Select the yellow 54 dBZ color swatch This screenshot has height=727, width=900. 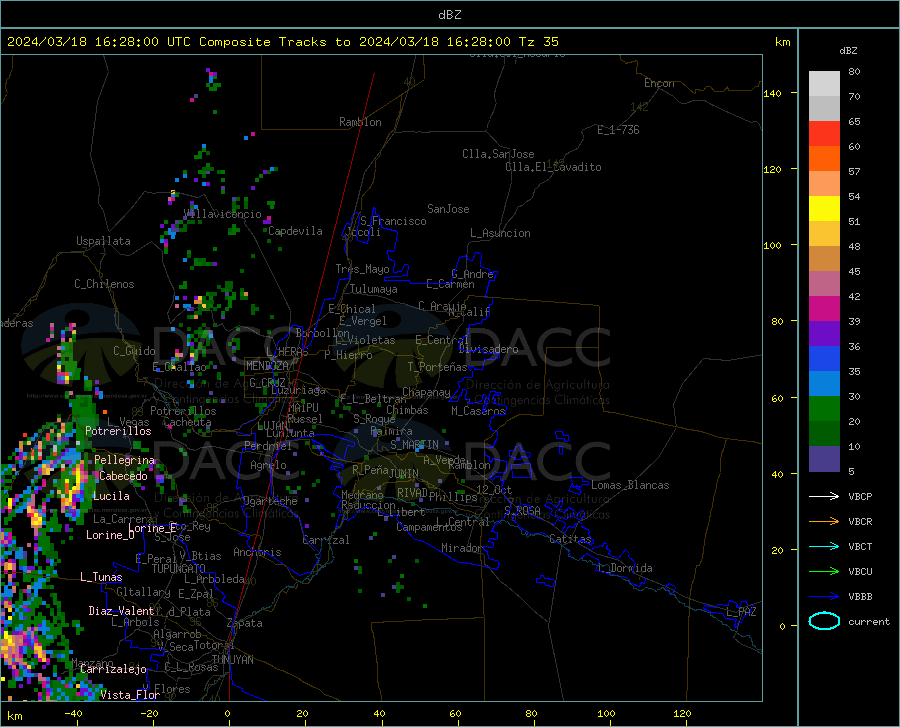point(824,209)
